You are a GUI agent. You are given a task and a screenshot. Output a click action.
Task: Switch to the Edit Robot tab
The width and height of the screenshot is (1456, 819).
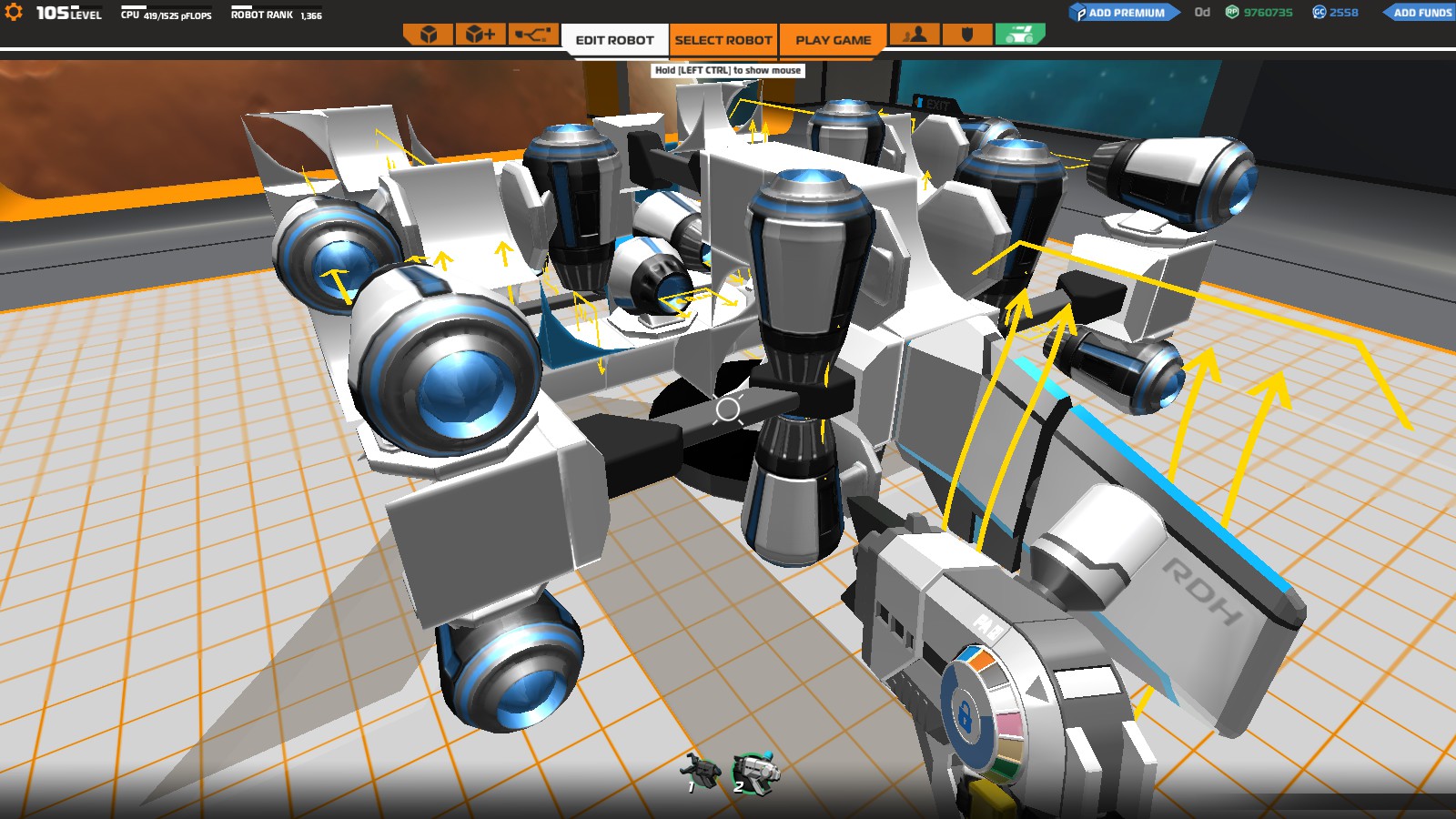coord(615,40)
